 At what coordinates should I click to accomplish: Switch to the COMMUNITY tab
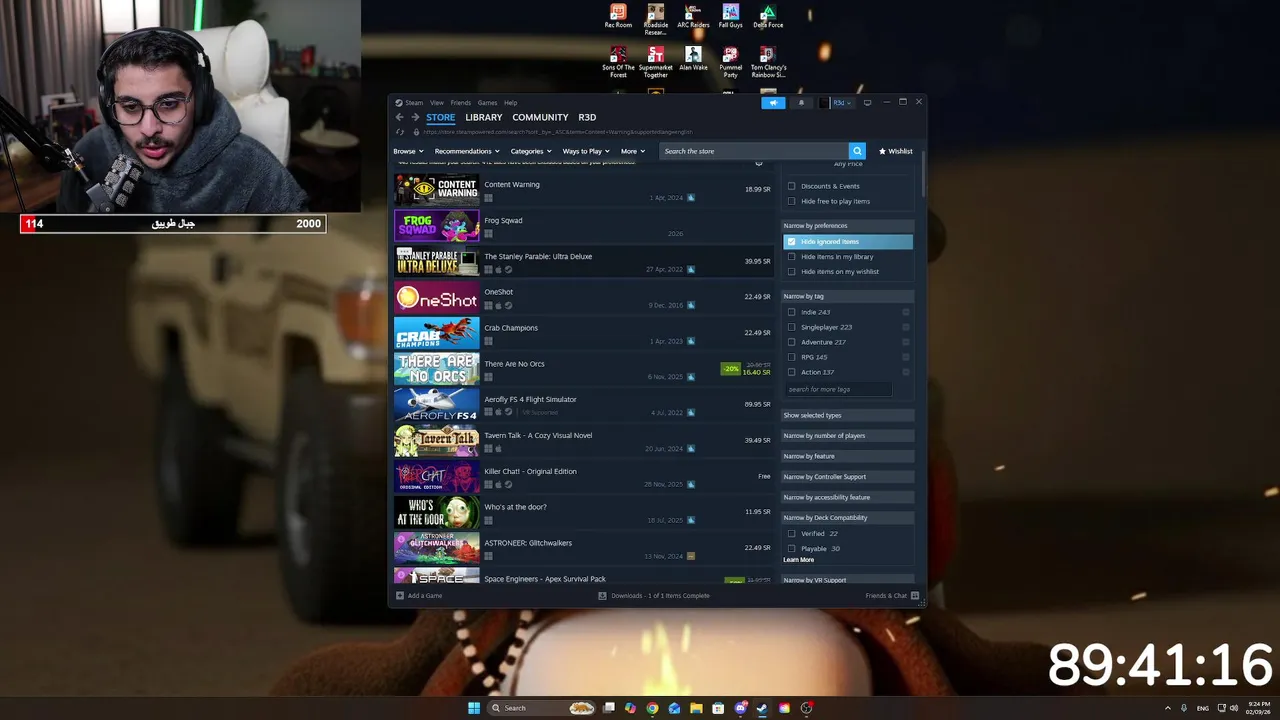[540, 117]
